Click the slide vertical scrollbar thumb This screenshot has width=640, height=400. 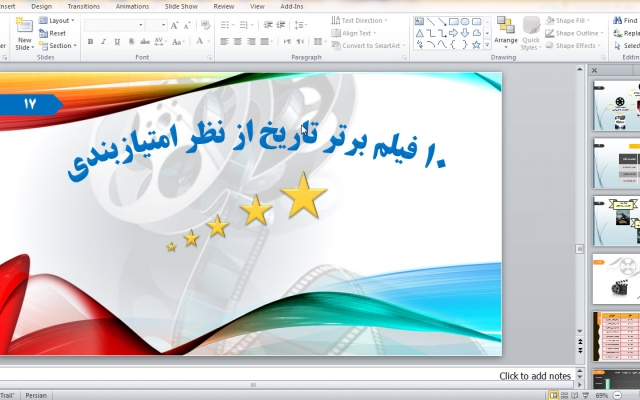[580, 249]
